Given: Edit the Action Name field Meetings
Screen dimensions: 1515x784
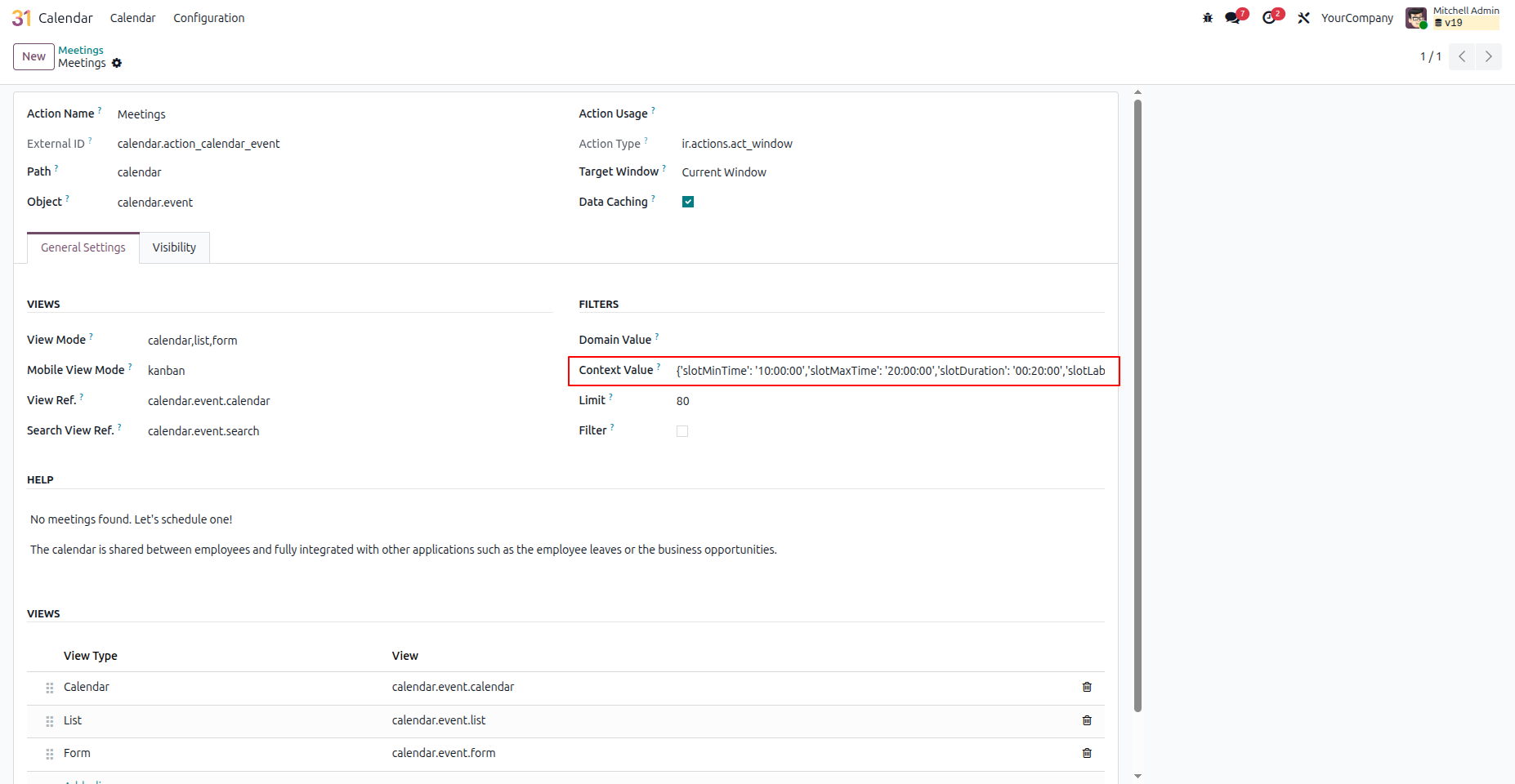Looking at the screenshot, I should pyautogui.click(x=335, y=114).
